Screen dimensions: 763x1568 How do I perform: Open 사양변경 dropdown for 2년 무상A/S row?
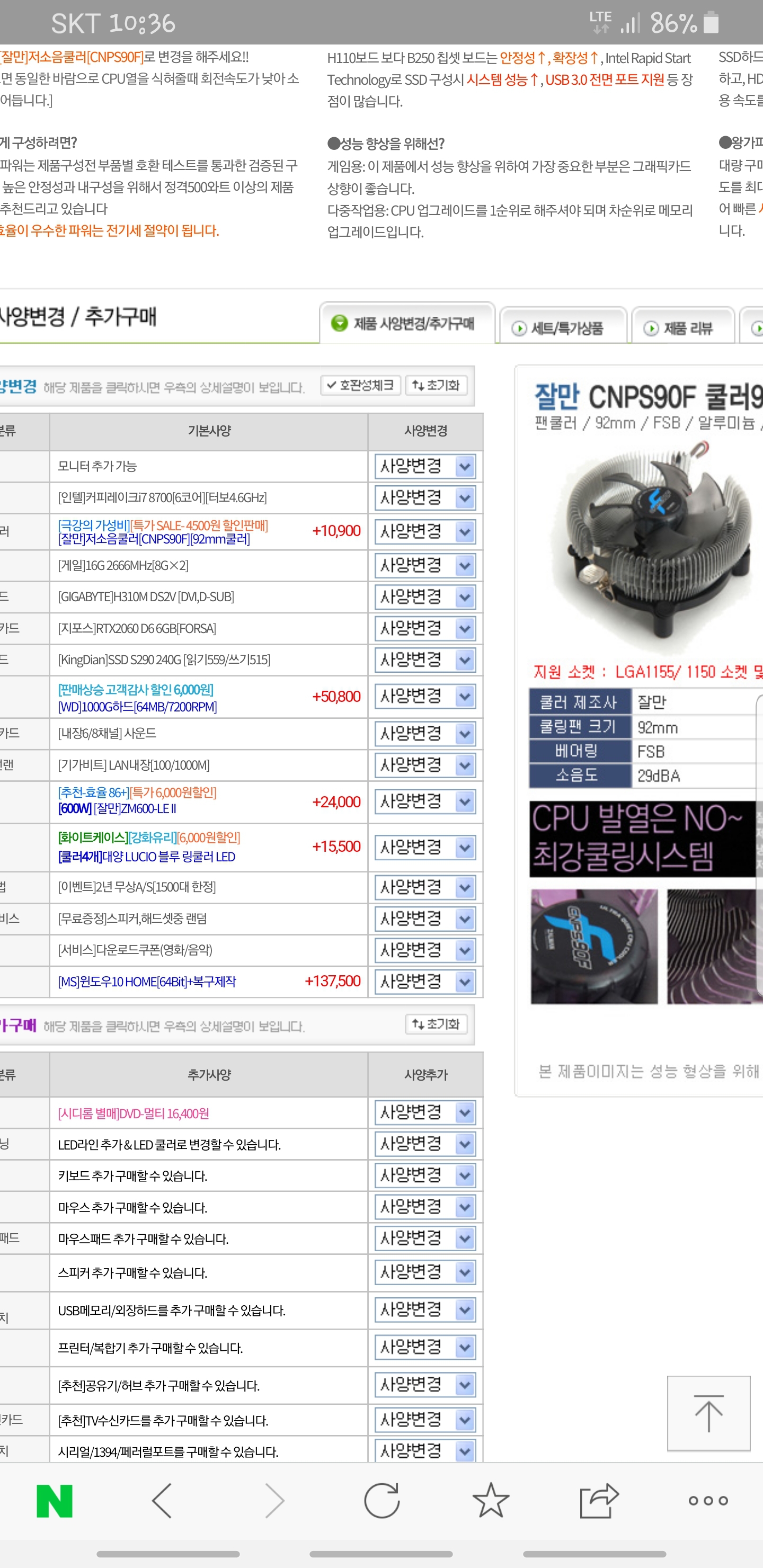(x=425, y=888)
